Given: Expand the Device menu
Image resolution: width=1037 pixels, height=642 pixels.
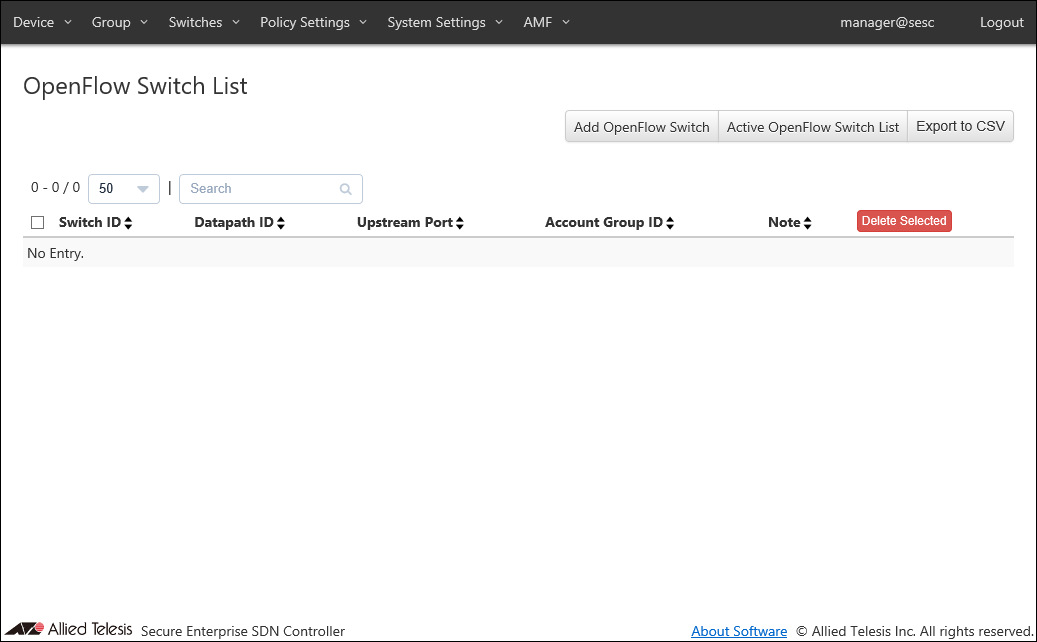Looking at the screenshot, I should click(42, 22).
